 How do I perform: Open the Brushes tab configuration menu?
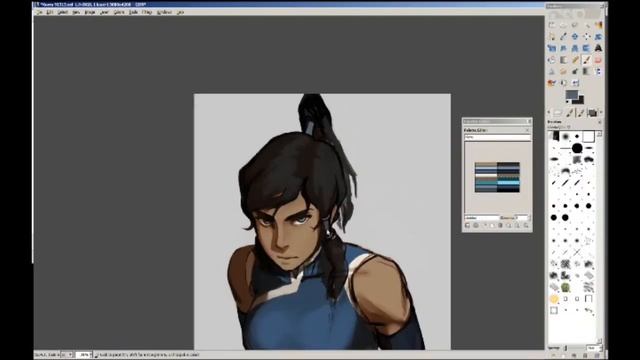(600, 122)
